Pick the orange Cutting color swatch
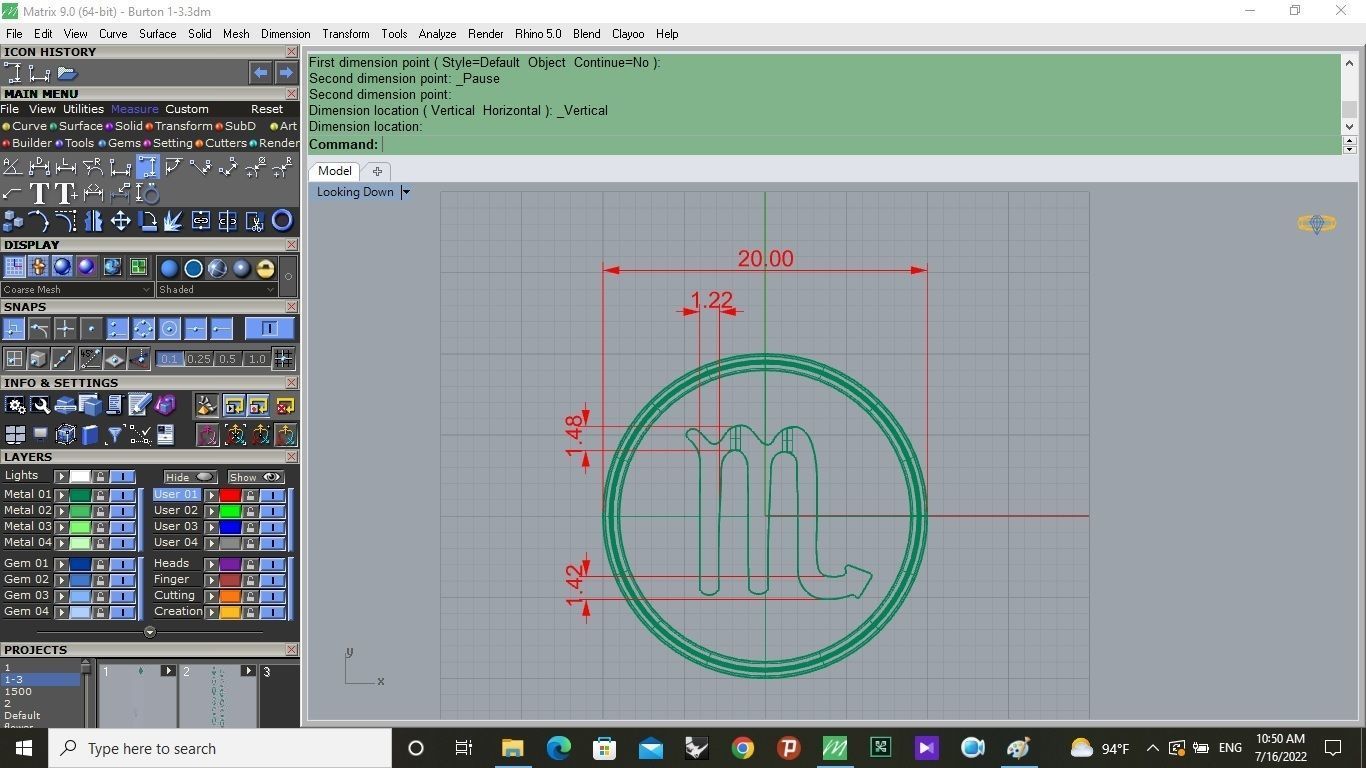The width and height of the screenshot is (1366, 768). [x=230, y=595]
